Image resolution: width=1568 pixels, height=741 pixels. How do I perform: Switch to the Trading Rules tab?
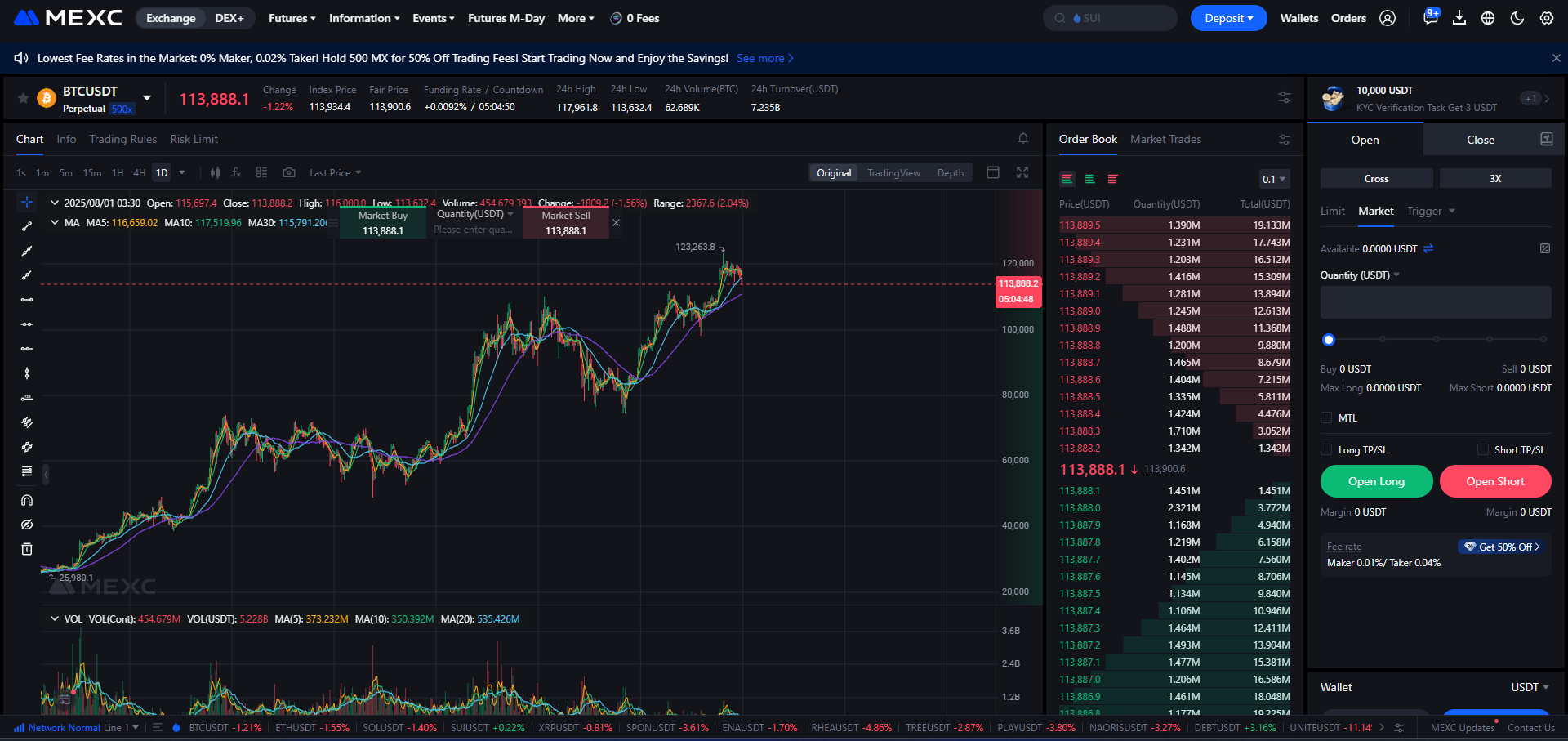pos(122,139)
